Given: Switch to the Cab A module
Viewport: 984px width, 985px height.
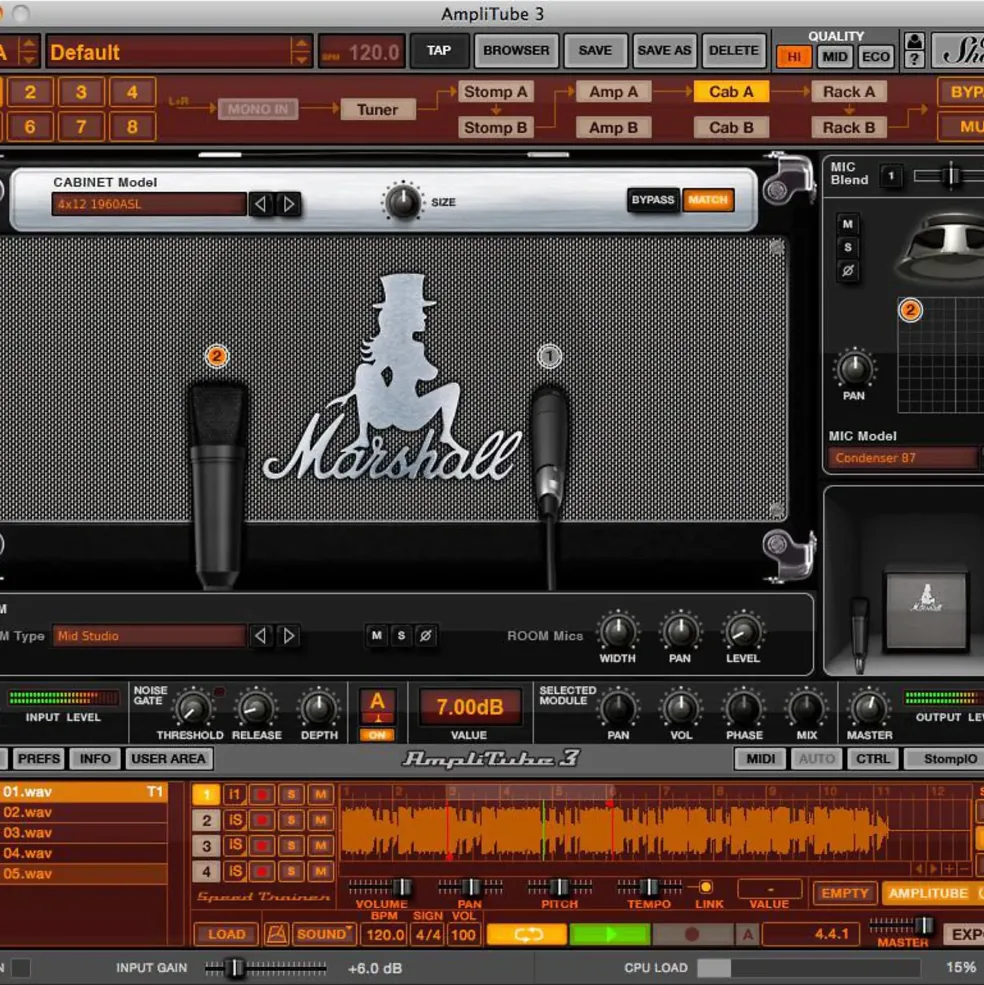Looking at the screenshot, I should tap(731, 92).
